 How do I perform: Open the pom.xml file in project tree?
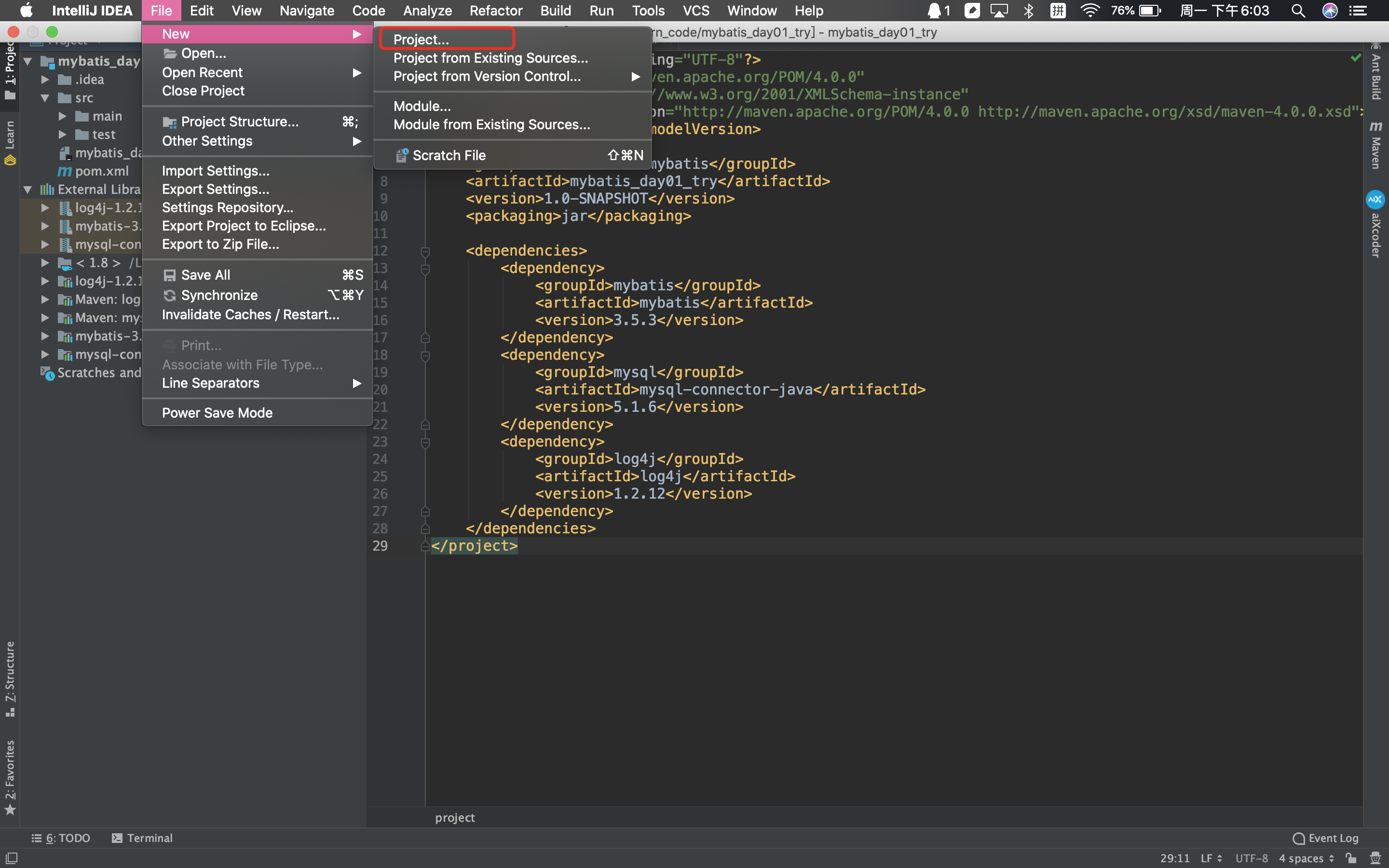tap(102, 171)
